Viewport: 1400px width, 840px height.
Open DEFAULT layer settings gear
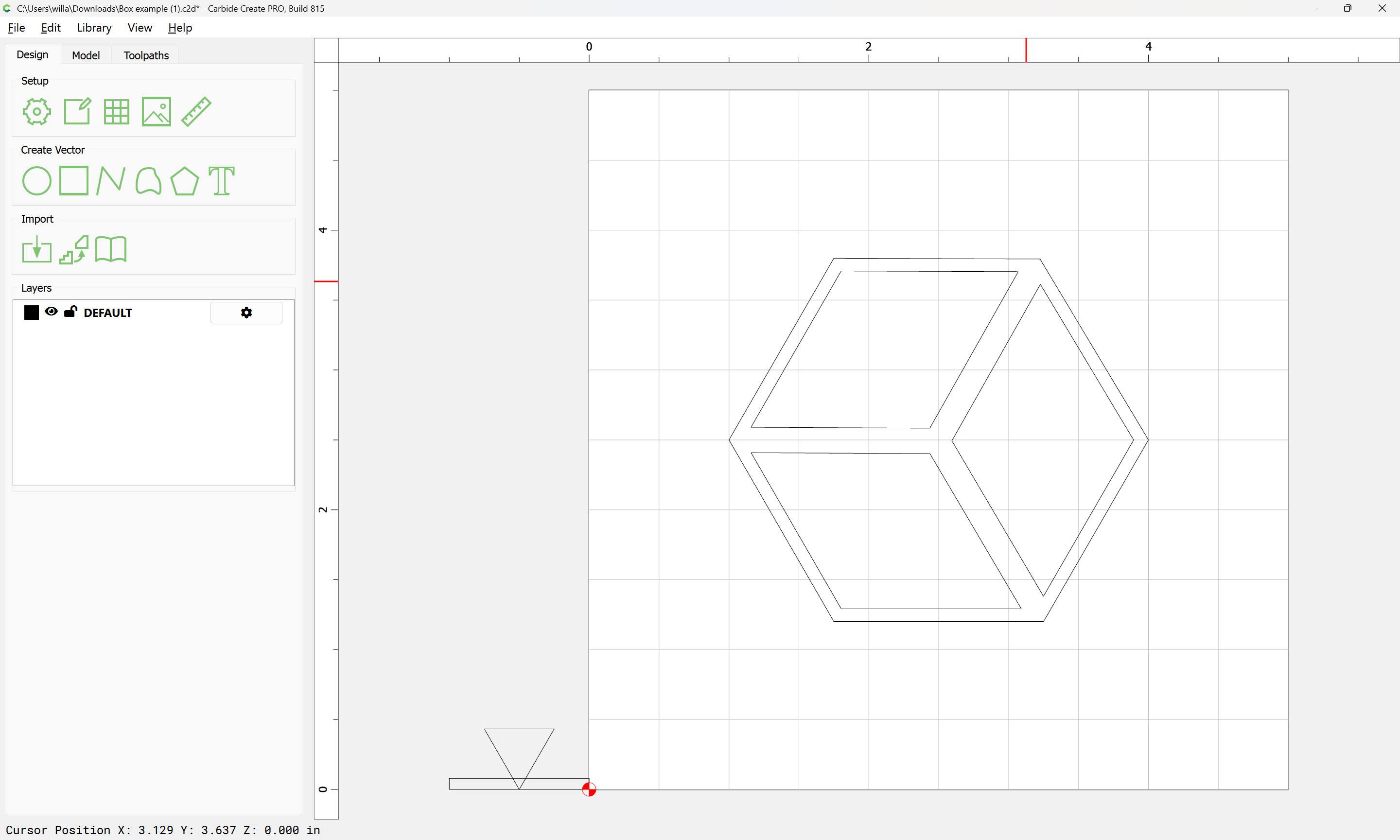[246, 313]
